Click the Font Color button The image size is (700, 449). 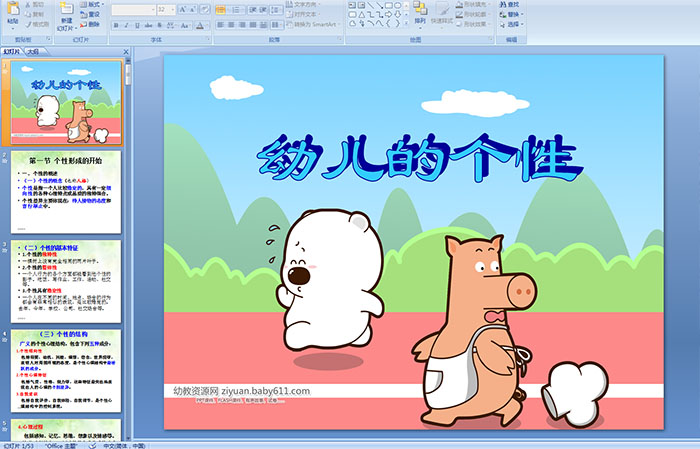200,25
